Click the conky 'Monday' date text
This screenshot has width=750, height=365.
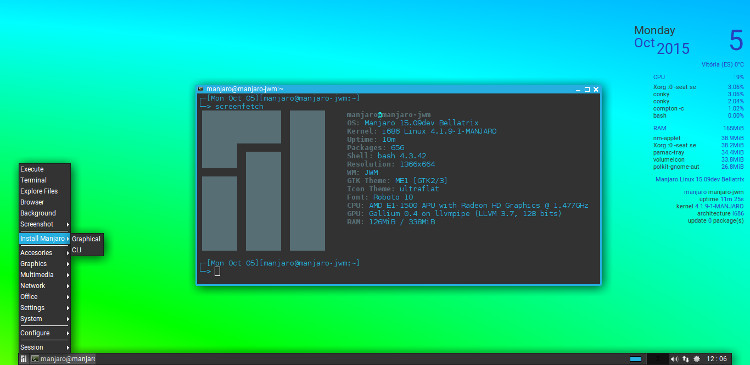tap(654, 31)
